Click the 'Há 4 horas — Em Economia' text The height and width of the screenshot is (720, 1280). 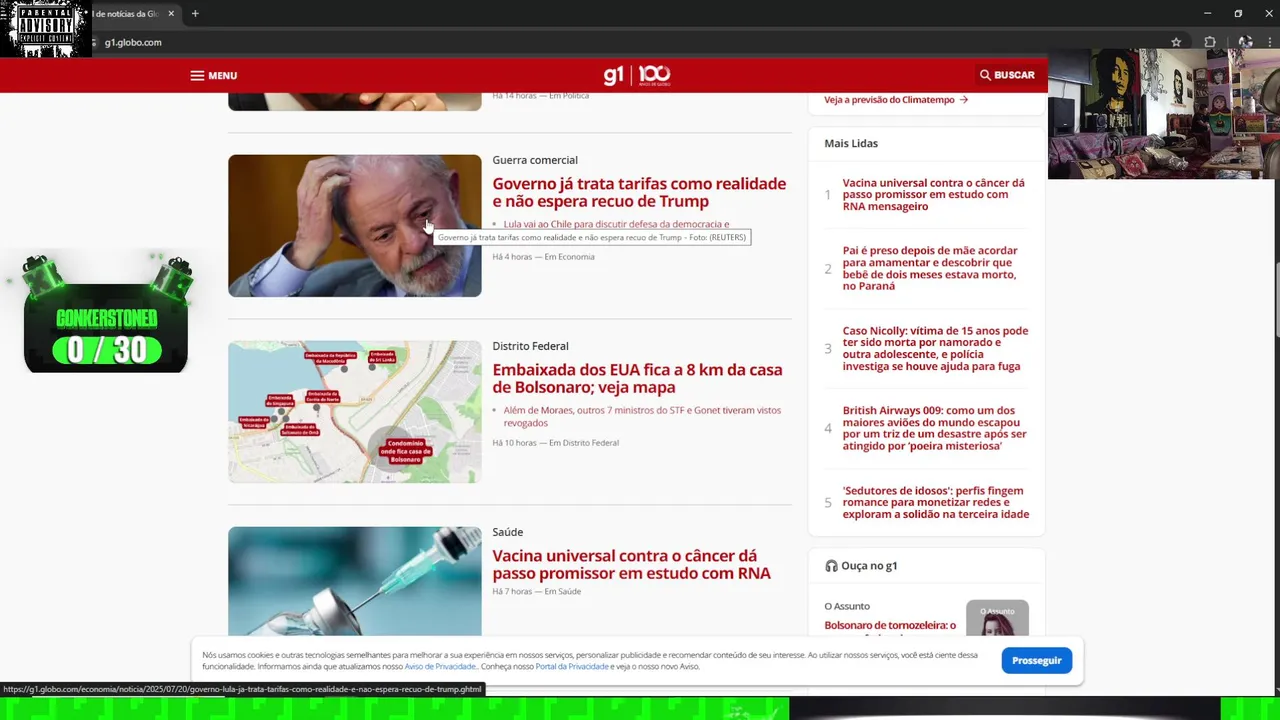pos(543,257)
